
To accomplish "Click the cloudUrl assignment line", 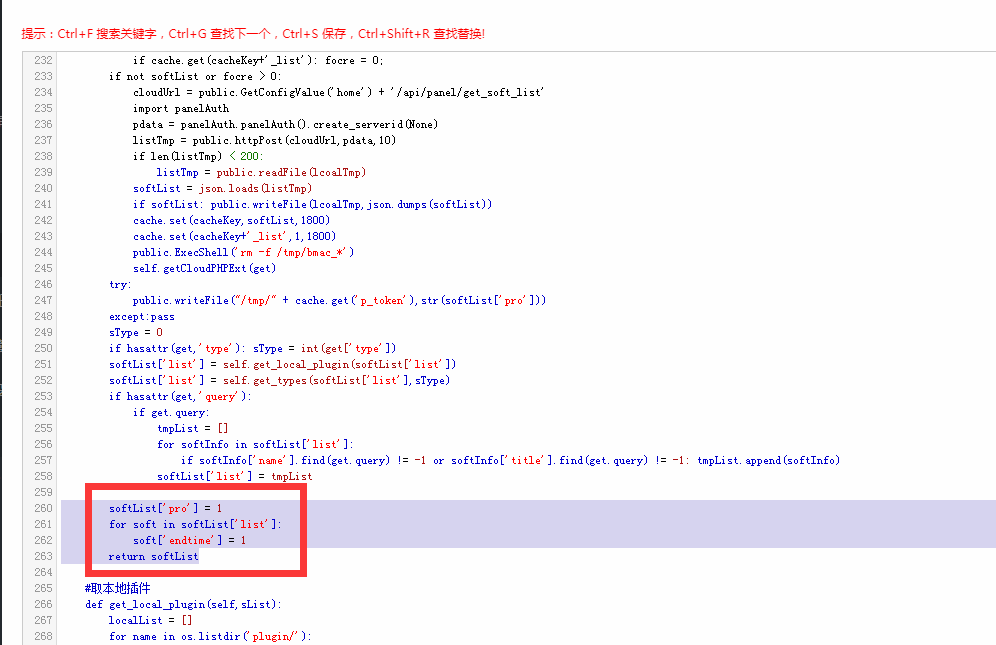I will click(338, 92).
